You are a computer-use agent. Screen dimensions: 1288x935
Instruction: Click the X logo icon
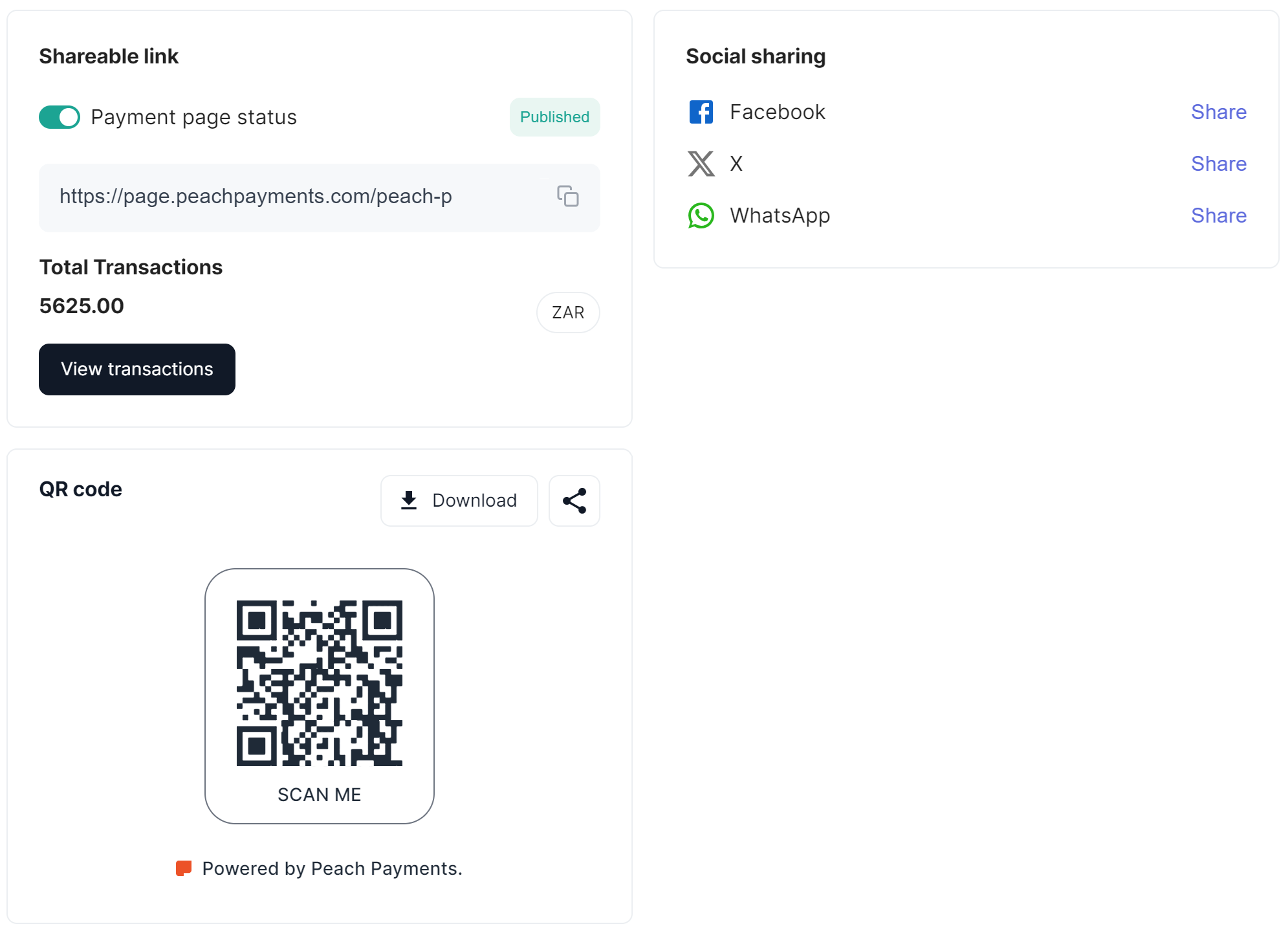701,164
